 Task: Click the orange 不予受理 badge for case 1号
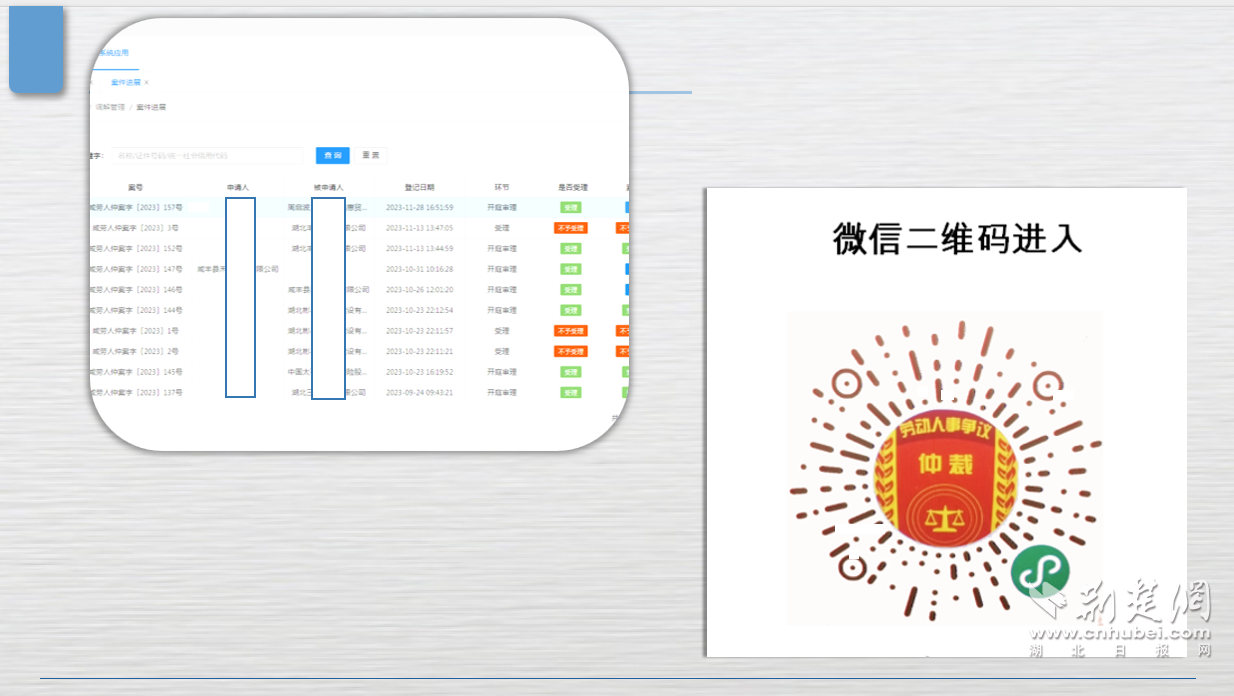571,330
